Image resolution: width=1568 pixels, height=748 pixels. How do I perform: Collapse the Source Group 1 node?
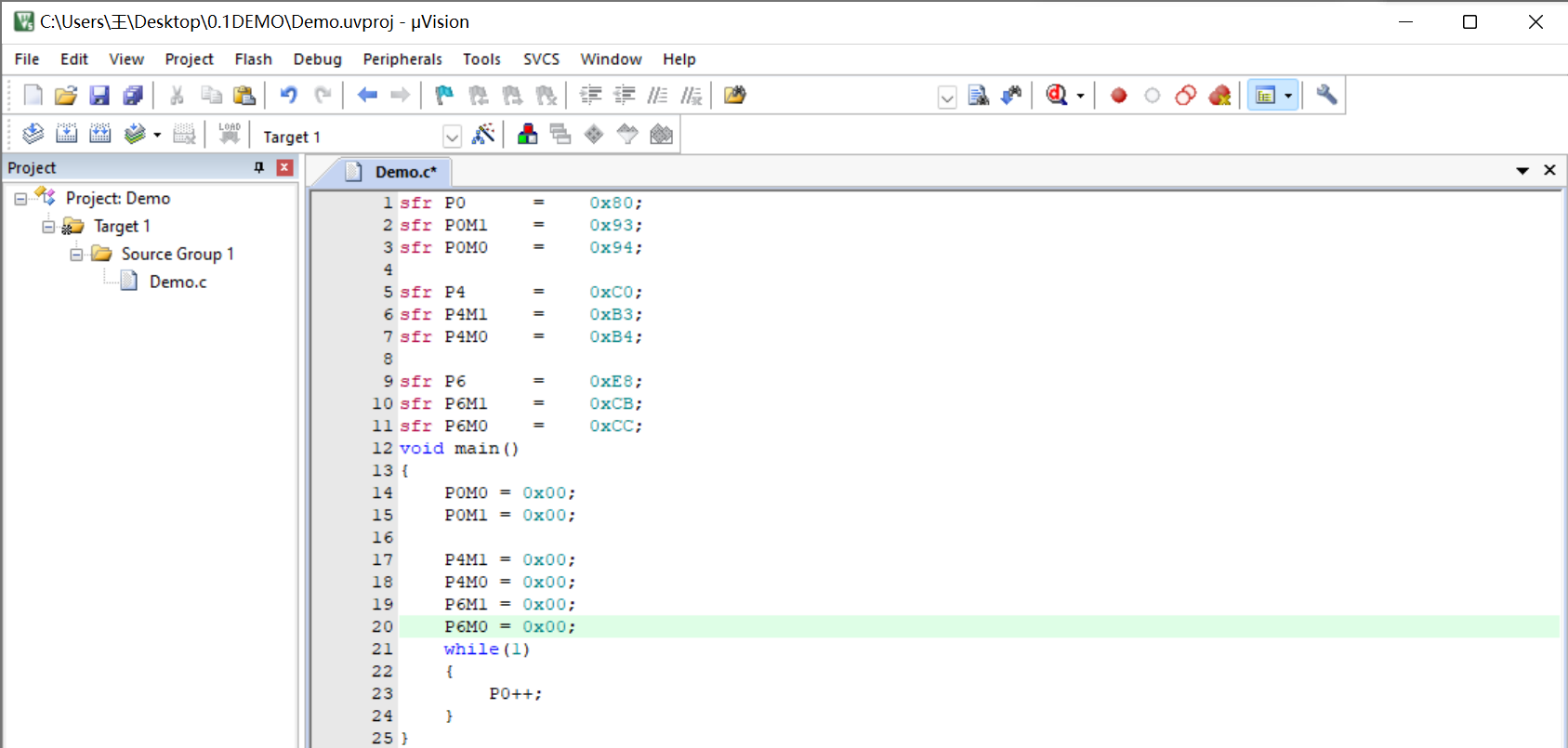(76, 254)
